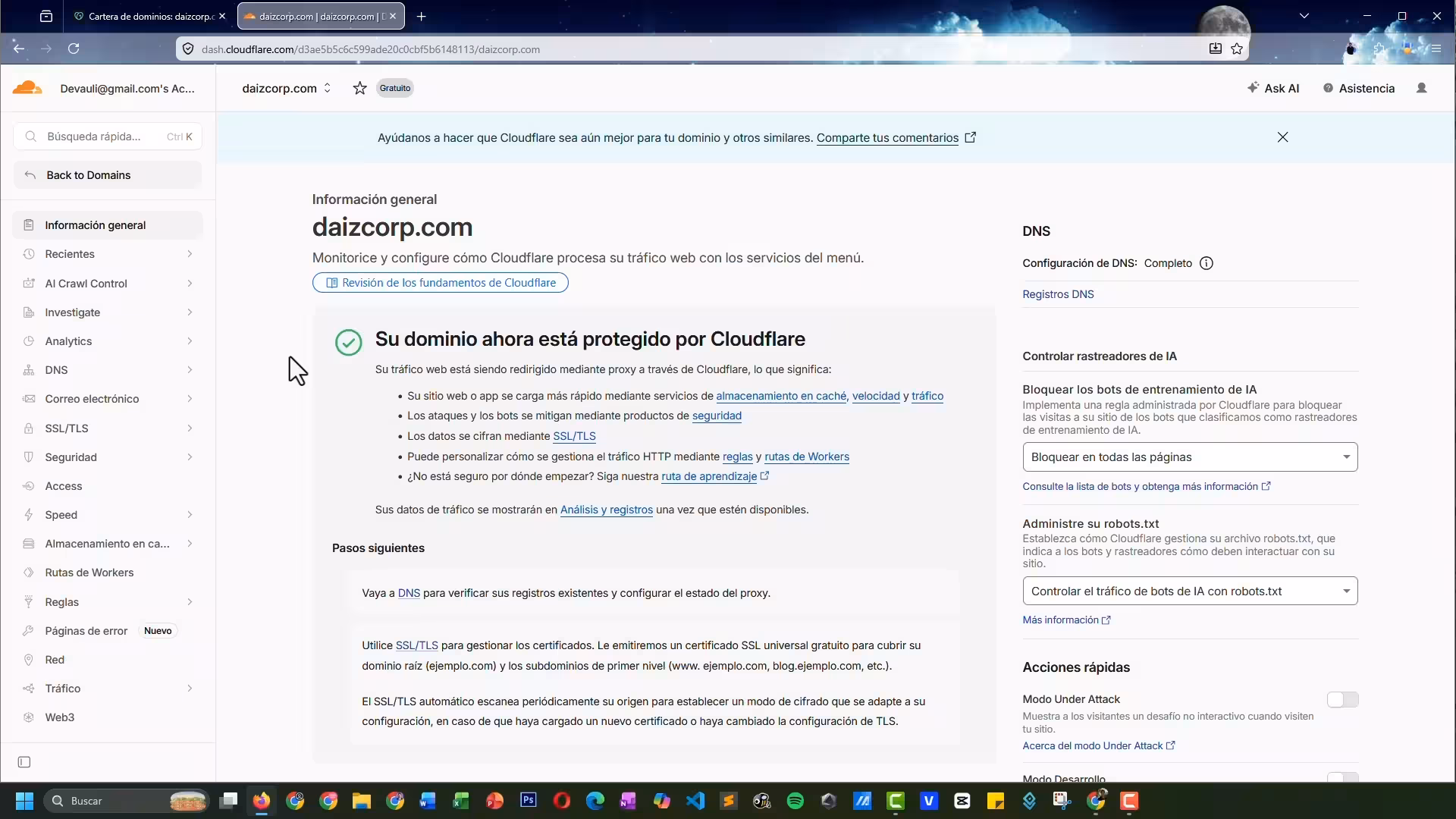The height and width of the screenshot is (819, 1456).
Task: Open Spotify from the taskbar
Action: coord(795,801)
